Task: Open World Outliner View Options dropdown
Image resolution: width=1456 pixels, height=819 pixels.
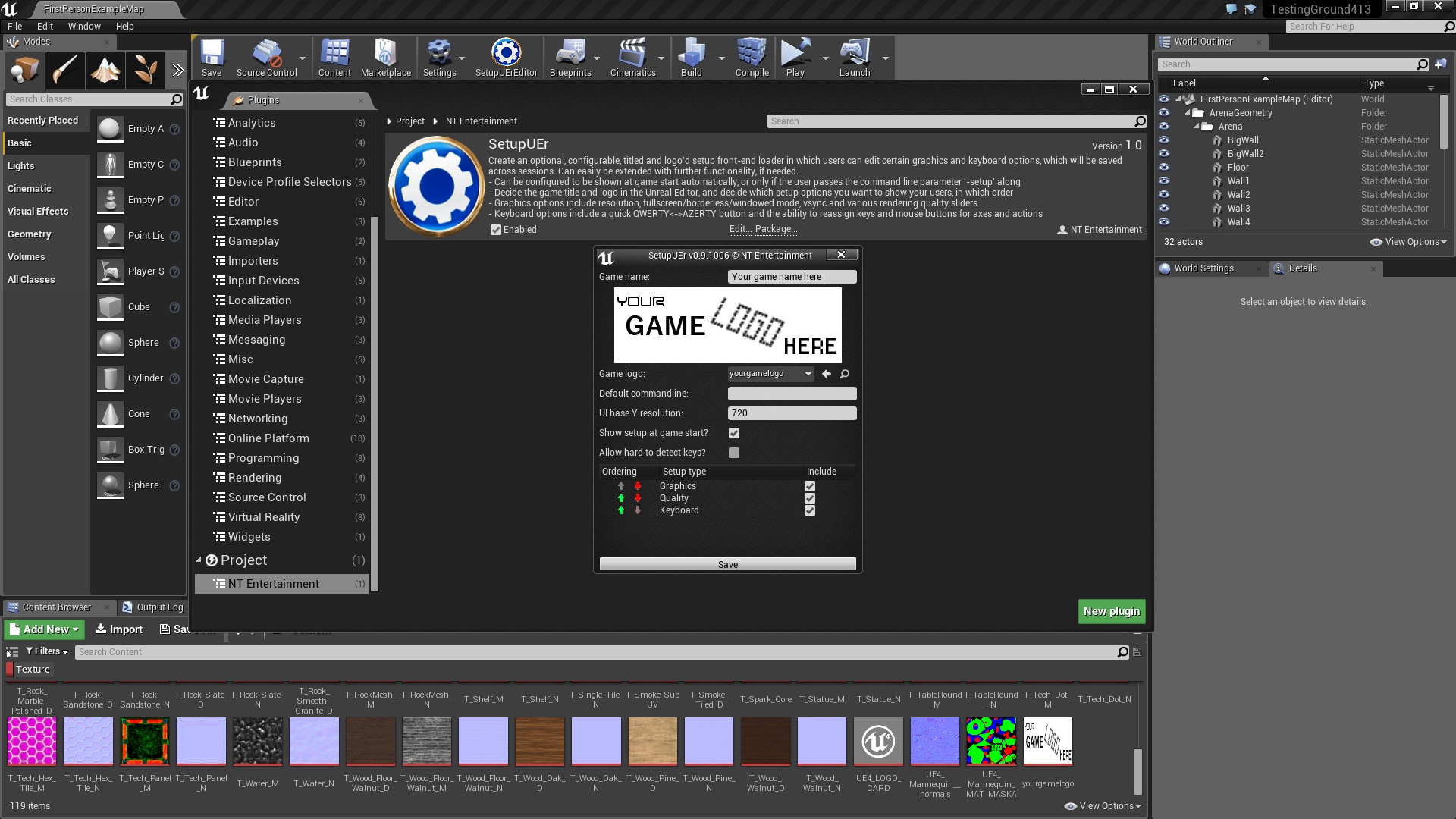Action: [1409, 242]
